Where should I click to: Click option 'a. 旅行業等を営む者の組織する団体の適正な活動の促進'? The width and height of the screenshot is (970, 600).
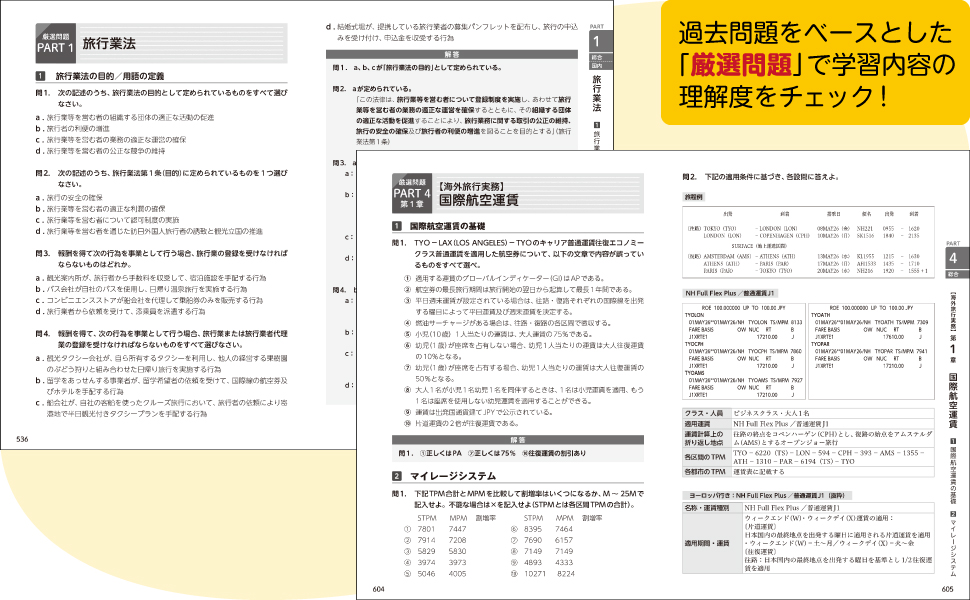(x=124, y=117)
